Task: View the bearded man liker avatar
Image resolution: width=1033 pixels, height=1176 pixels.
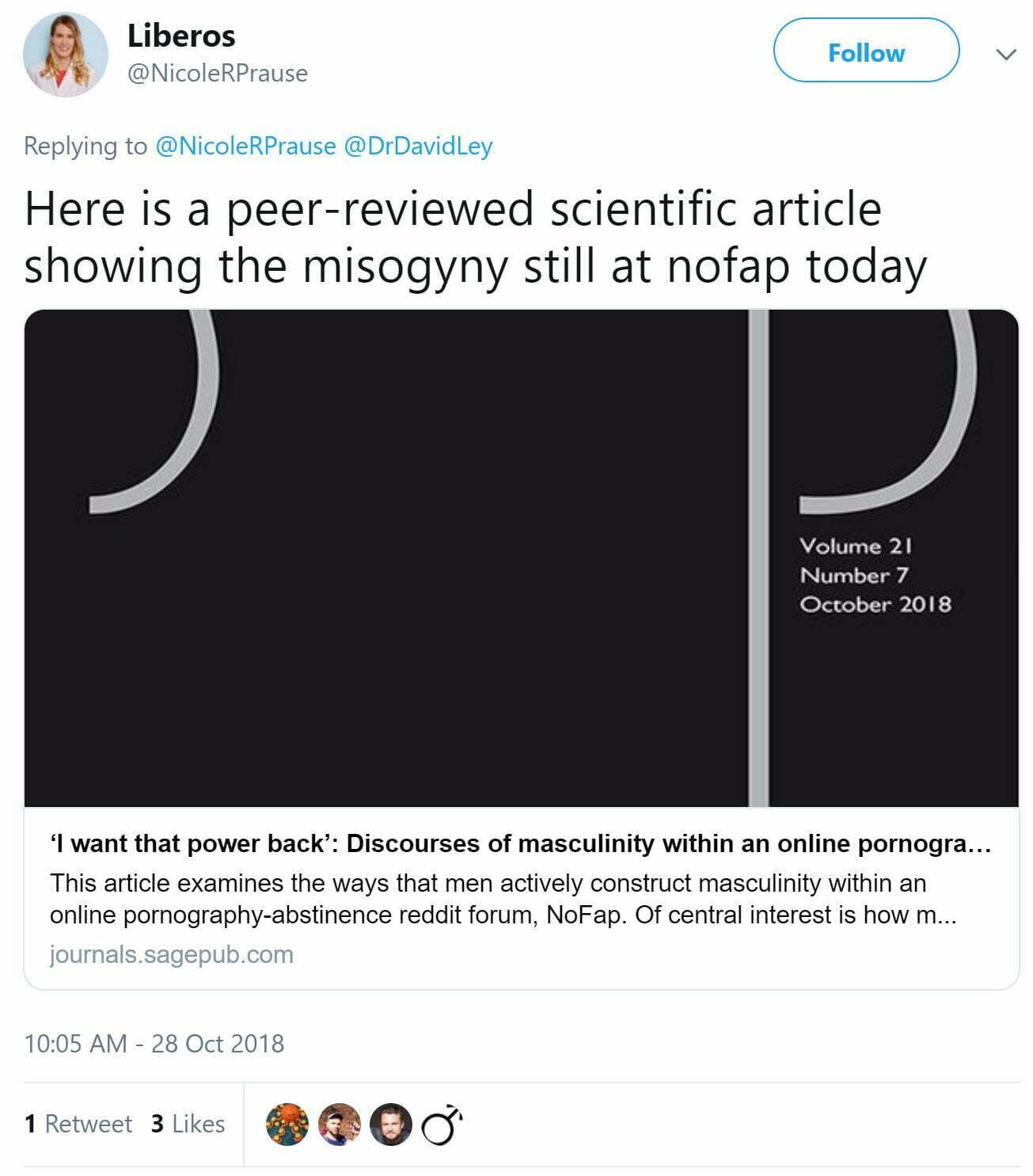Action: pyautogui.click(x=391, y=1125)
